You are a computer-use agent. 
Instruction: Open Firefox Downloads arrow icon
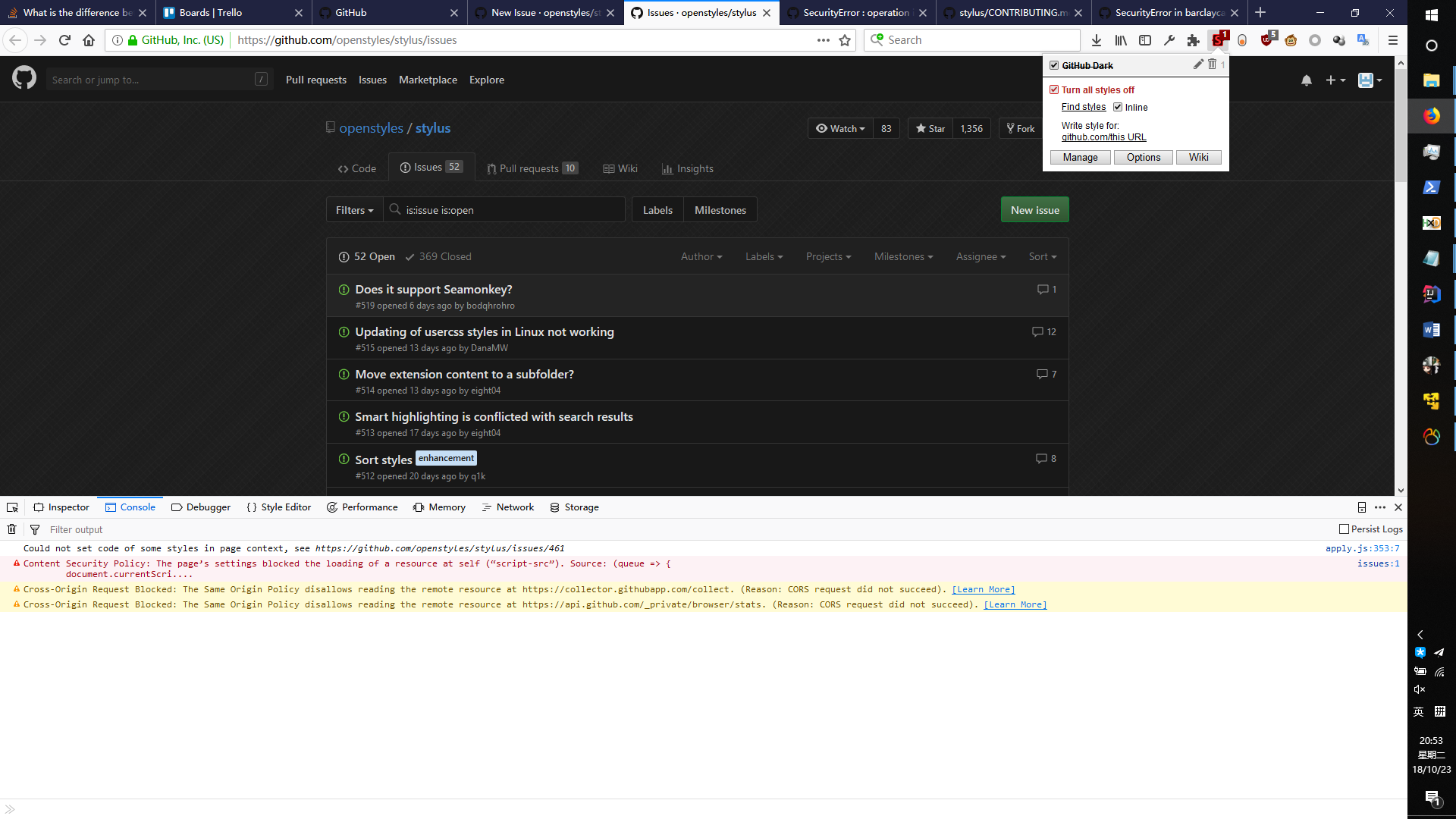(x=1097, y=40)
